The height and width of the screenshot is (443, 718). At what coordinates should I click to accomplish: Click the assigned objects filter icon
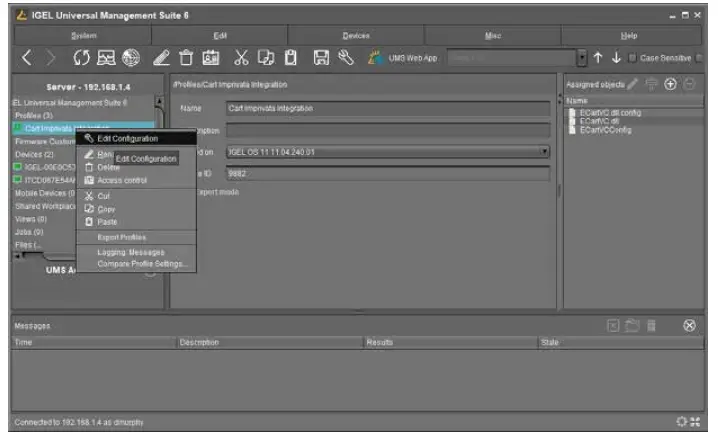[651, 84]
